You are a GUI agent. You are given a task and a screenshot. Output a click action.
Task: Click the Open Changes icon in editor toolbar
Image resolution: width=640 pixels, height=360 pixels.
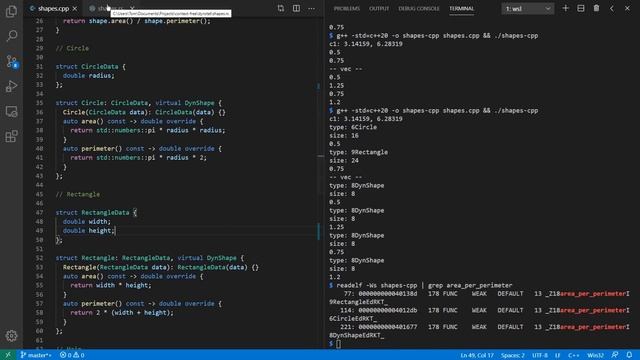pyautogui.click(x=281, y=8)
